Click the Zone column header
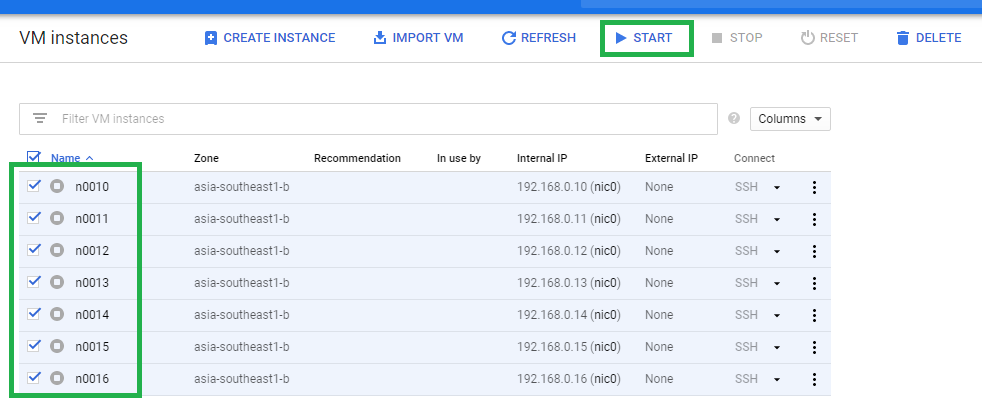This screenshot has height=411, width=982. [207, 159]
